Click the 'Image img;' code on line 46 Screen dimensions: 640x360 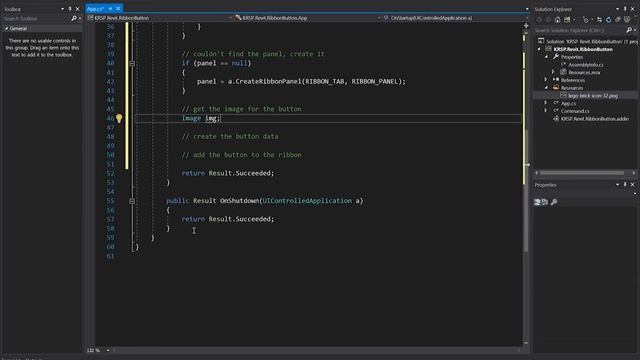point(201,118)
